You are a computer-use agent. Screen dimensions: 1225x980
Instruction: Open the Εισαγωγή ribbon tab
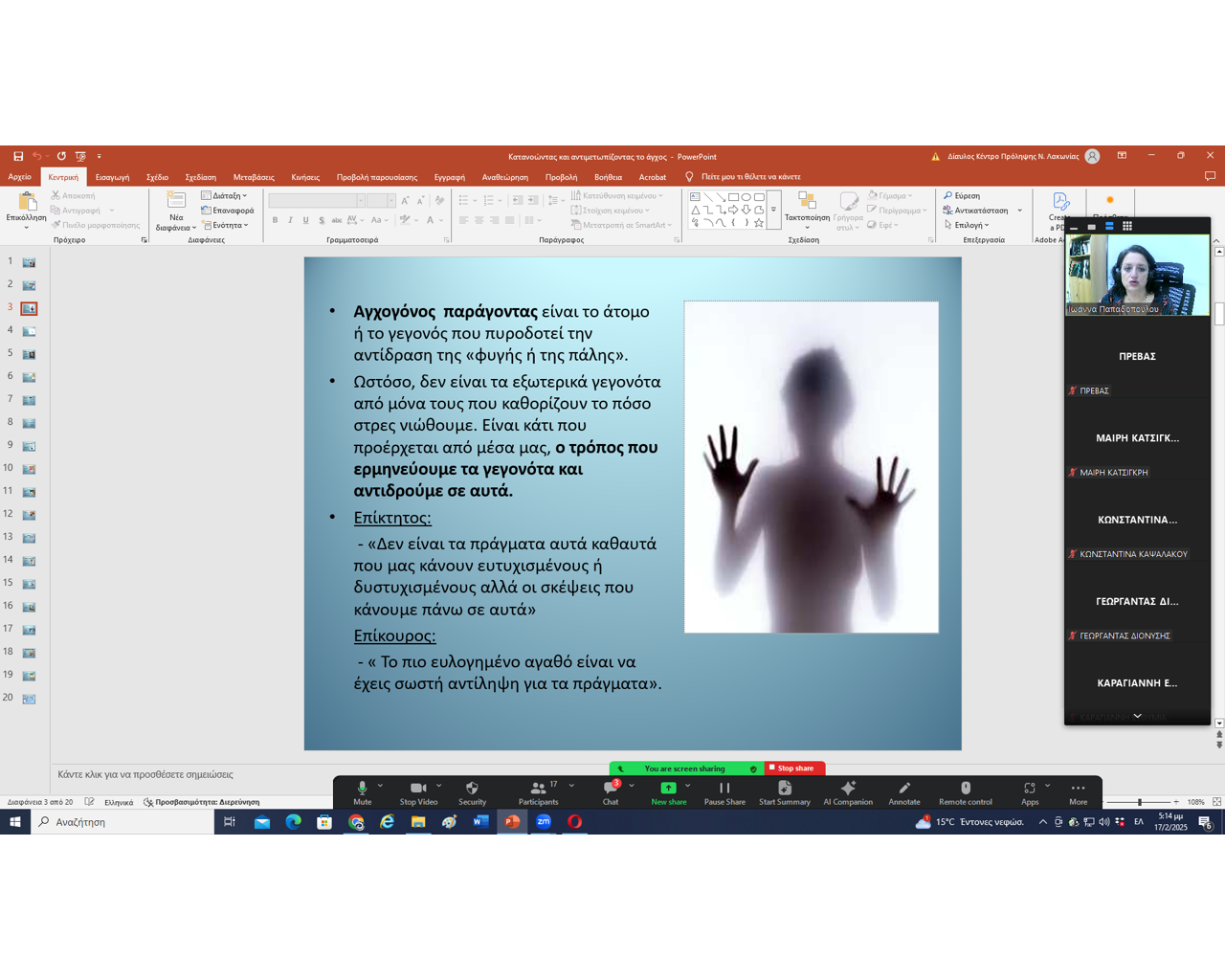point(112,177)
